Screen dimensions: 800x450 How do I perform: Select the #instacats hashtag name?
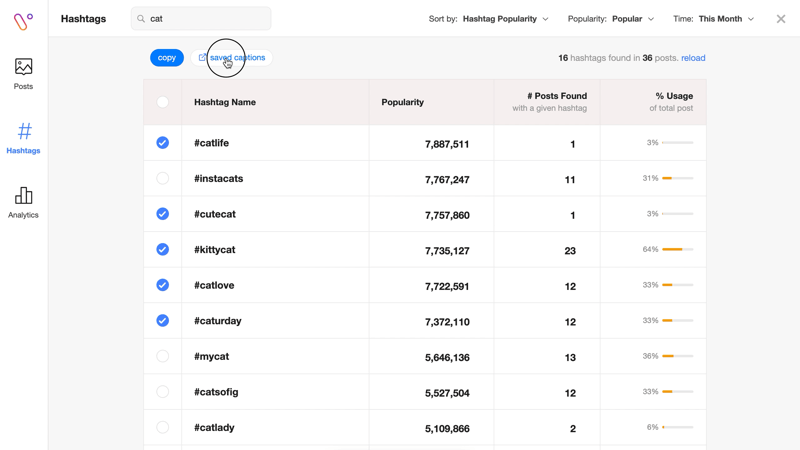tap(218, 179)
